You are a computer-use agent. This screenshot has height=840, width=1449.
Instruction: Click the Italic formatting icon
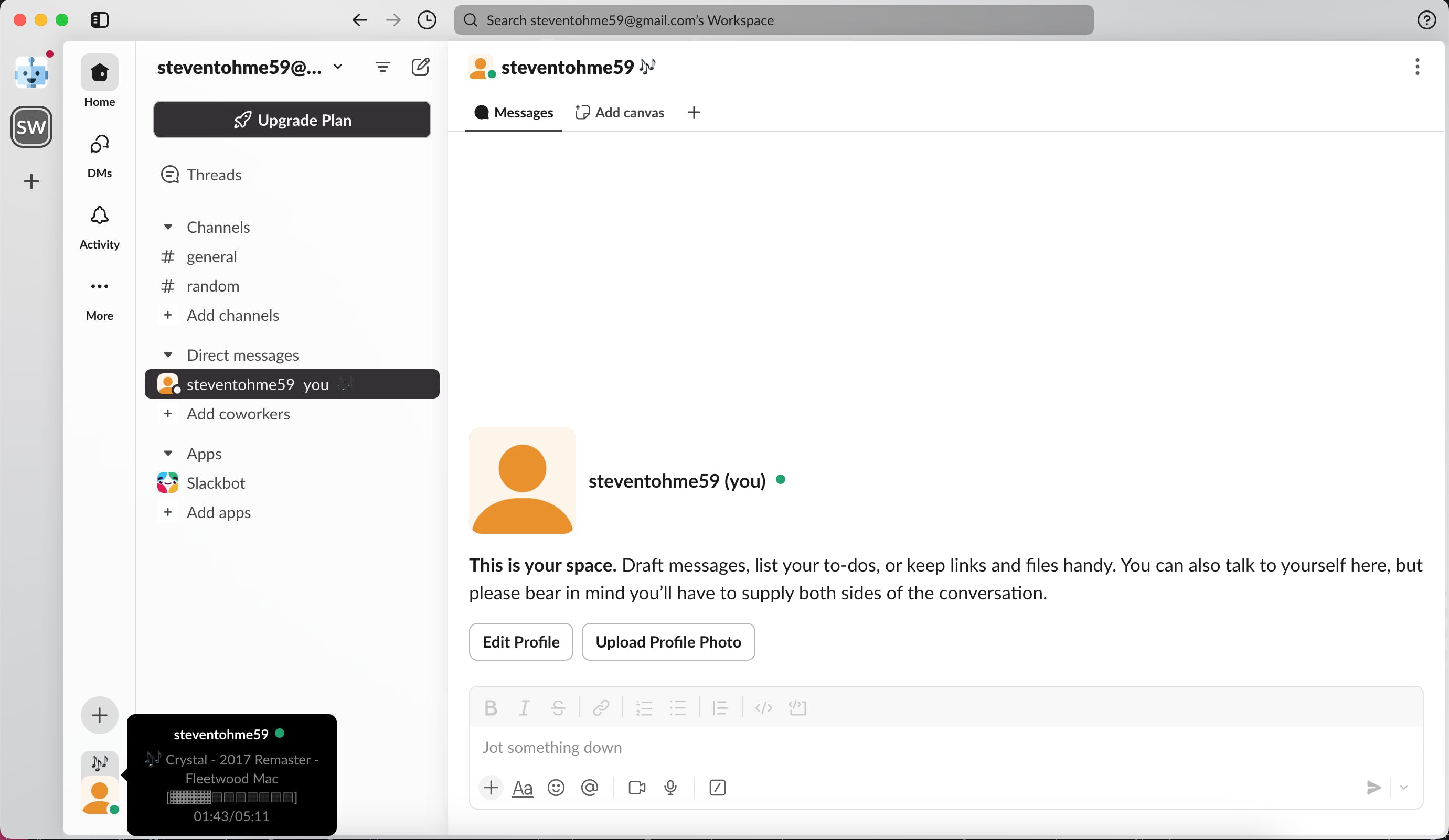525,708
